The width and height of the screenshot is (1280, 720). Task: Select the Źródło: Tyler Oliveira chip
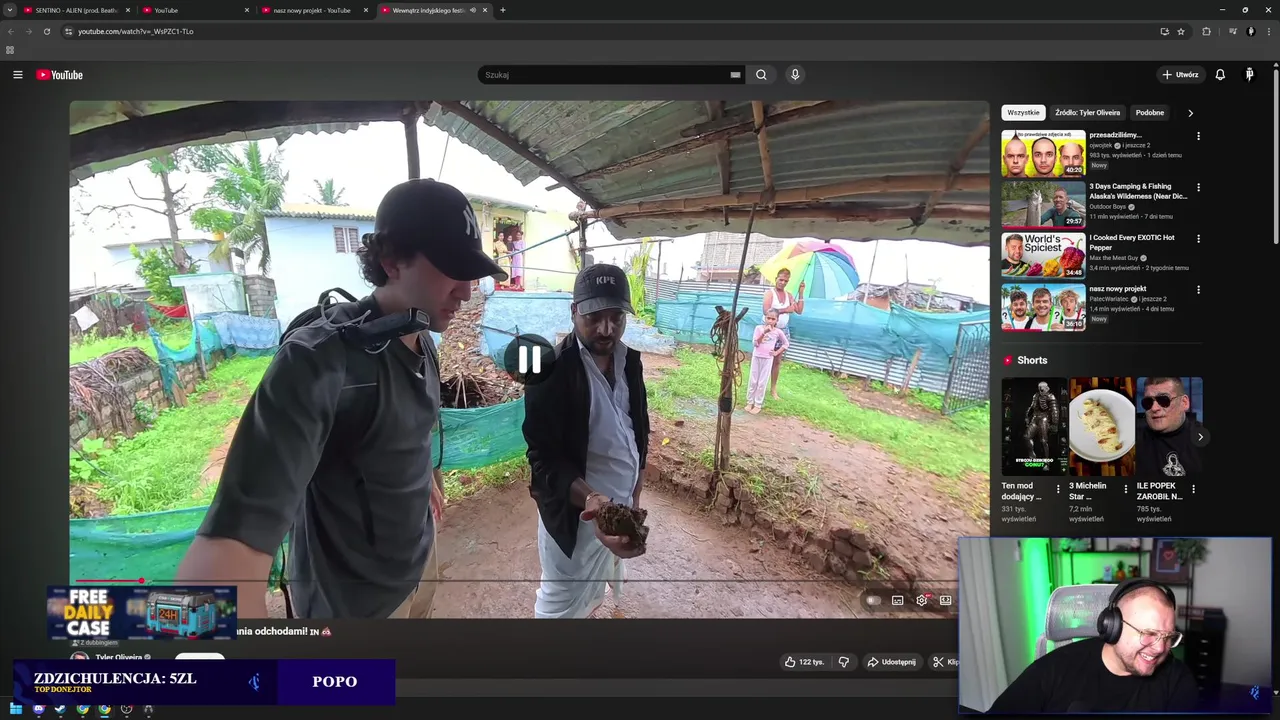point(1088,113)
